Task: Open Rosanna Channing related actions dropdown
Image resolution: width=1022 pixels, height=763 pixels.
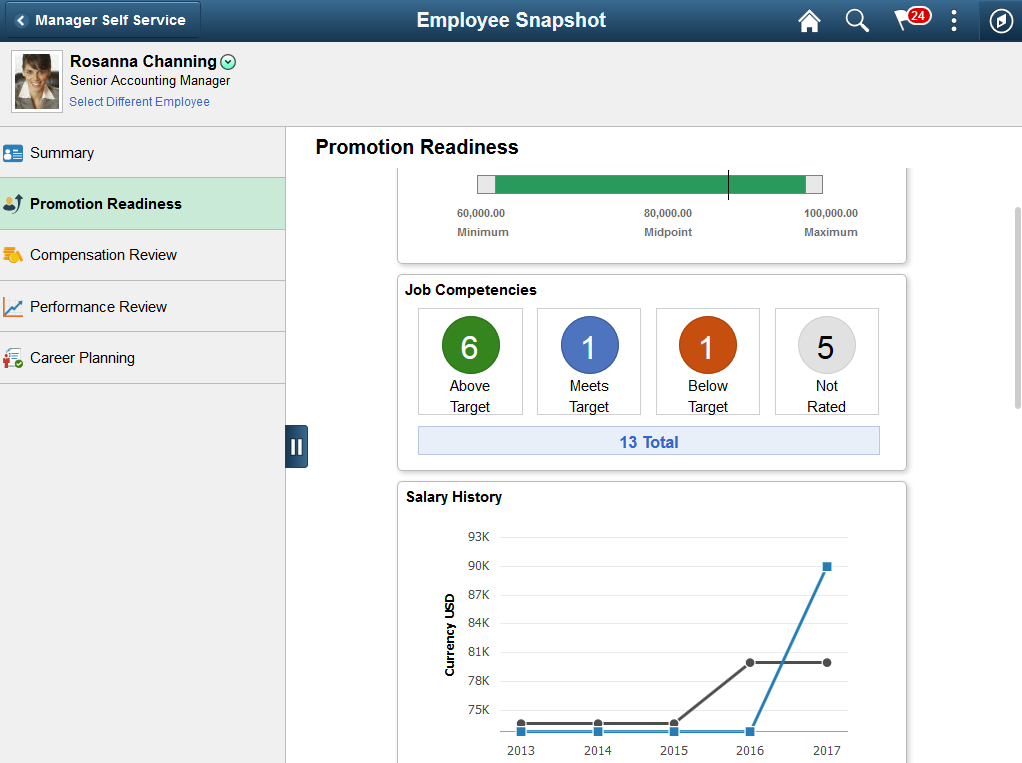Action: point(228,62)
